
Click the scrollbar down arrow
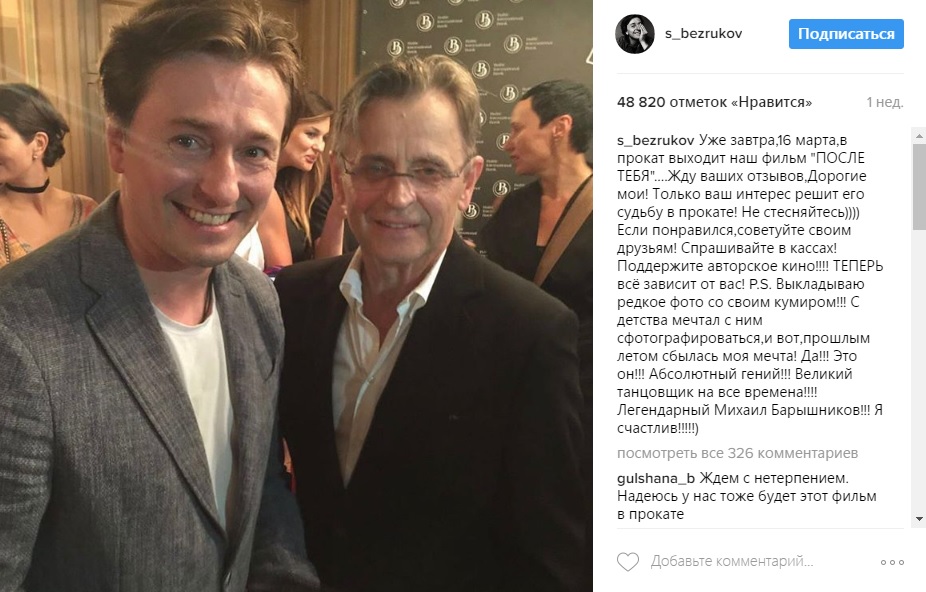pyautogui.click(x=919, y=519)
